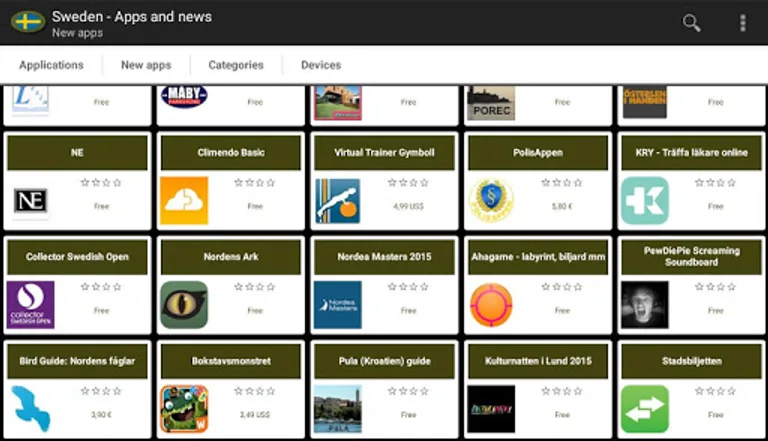Tap the 4,99 US$ Gymboll price

point(408,206)
